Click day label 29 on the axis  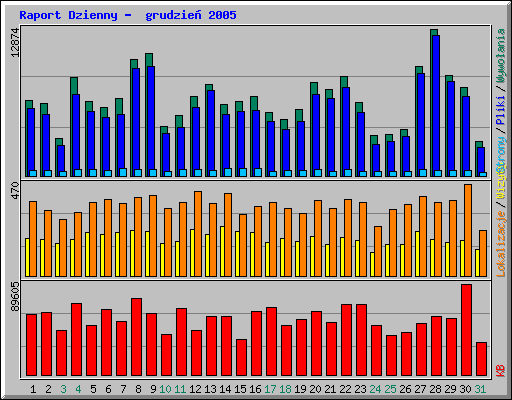tap(450, 389)
